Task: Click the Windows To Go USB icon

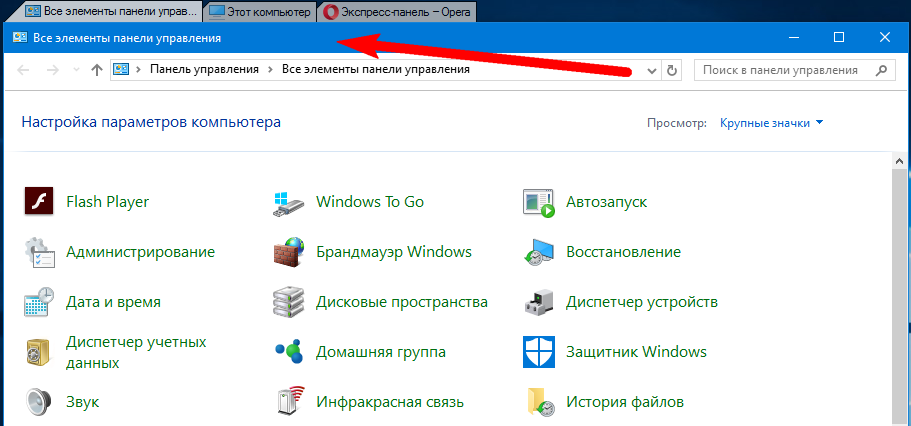Action: pos(288,202)
